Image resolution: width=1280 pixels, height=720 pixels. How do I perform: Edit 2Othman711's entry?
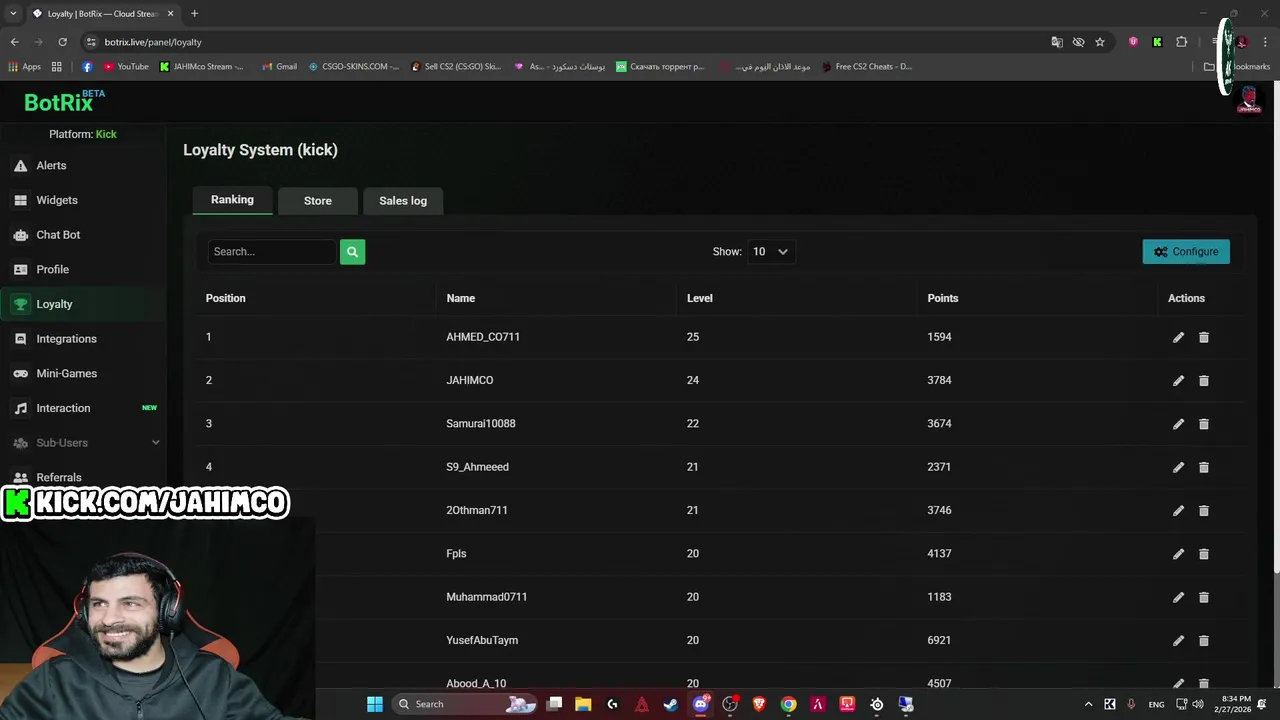(1178, 511)
